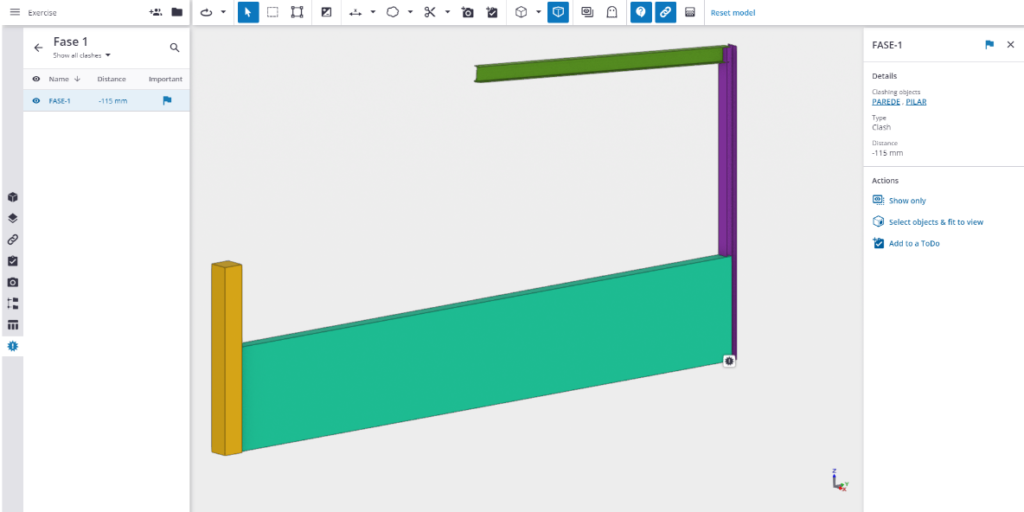The image size is (1024, 512).
Task: Toggle visibility of all clashes in header
Action: 36,79
